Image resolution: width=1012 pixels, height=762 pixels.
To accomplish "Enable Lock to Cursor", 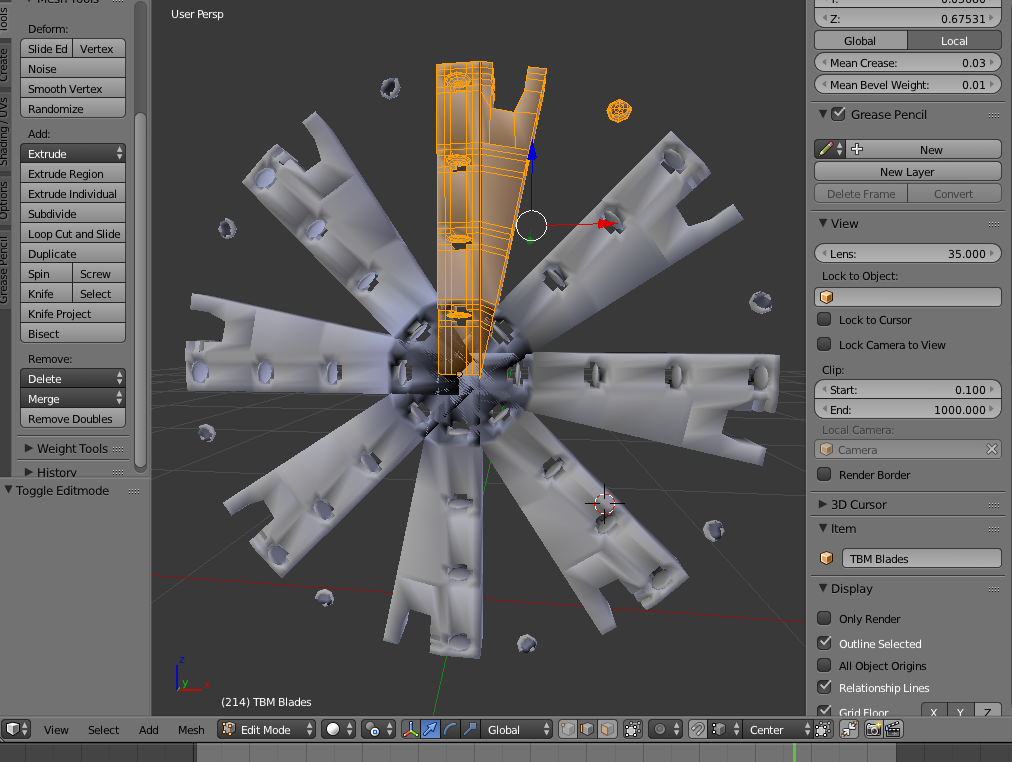I will (x=824, y=319).
